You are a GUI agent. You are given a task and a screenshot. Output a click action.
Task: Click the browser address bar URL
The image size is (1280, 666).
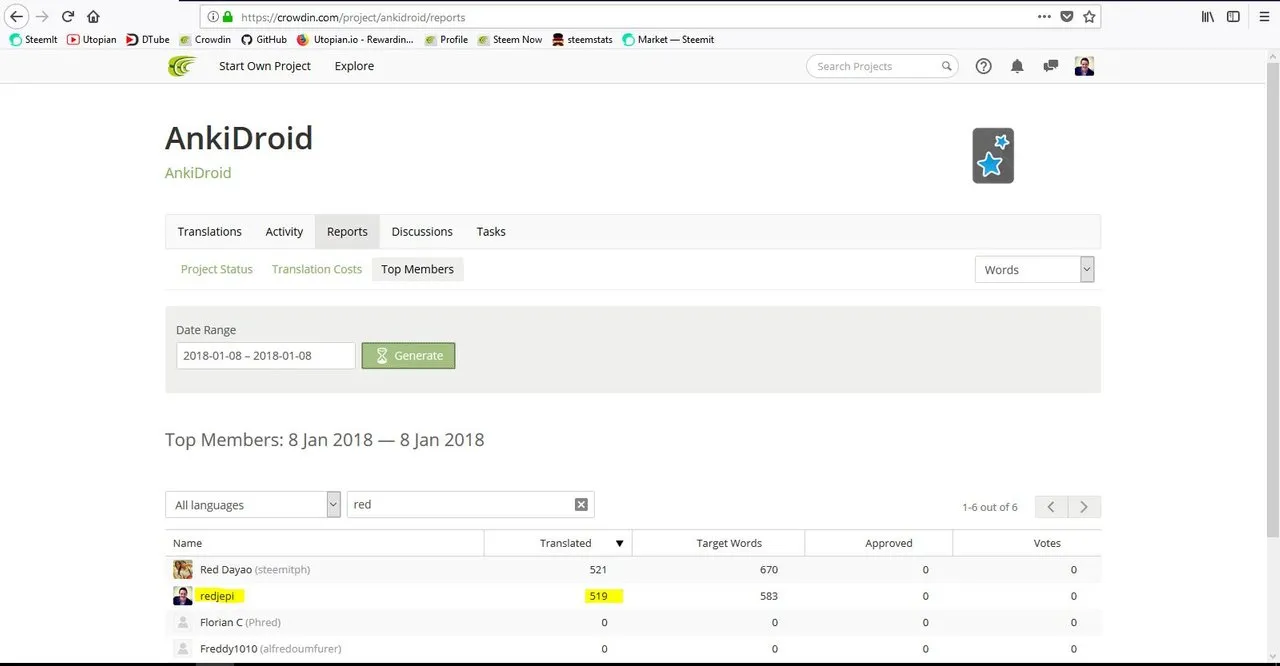[353, 17]
